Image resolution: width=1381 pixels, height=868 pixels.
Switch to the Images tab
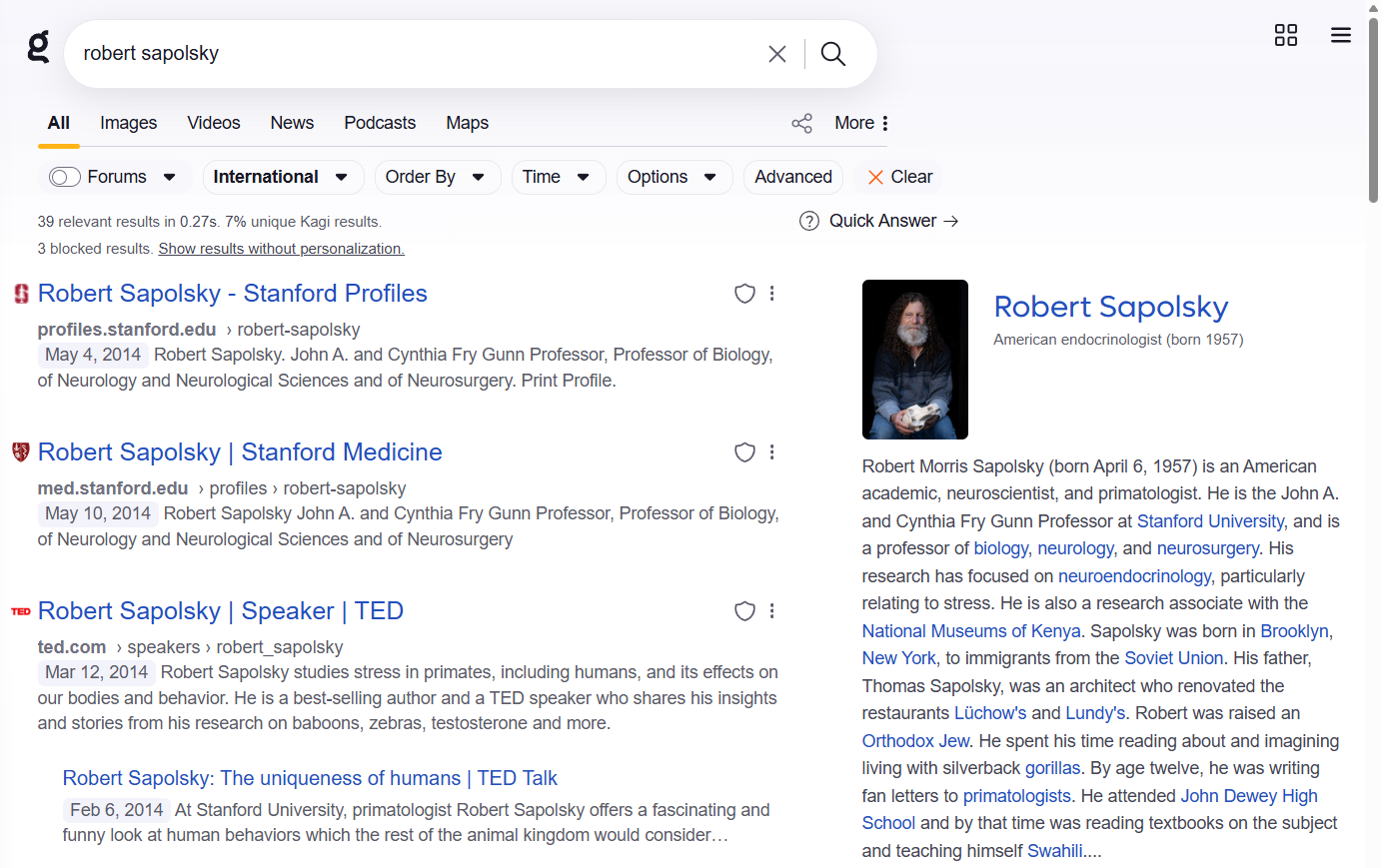coord(128,123)
